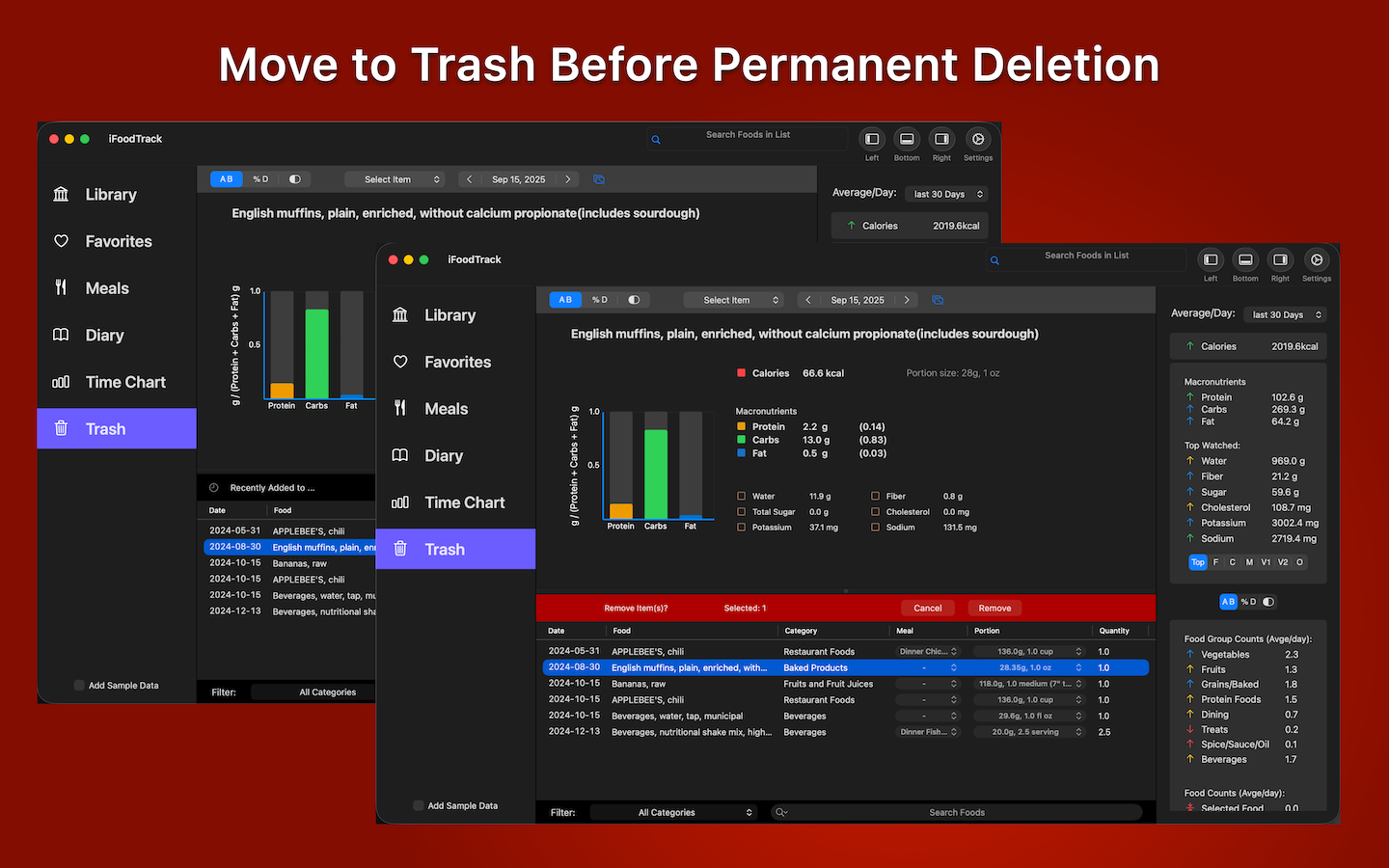Open the Library section in the sidebar
This screenshot has width=1389, height=868.
(x=449, y=314)
